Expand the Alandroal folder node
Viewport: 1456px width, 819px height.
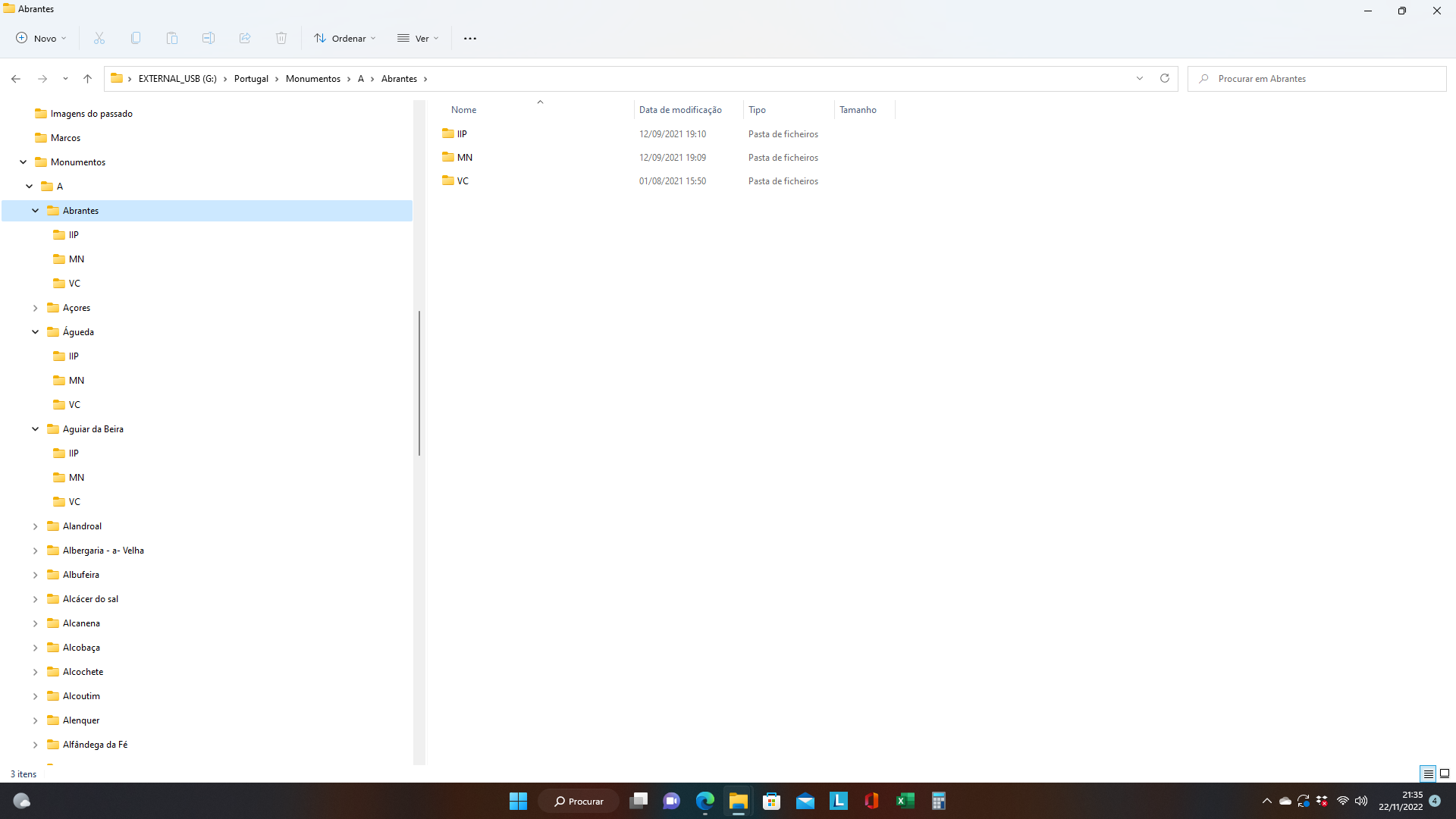click(35, 526)
